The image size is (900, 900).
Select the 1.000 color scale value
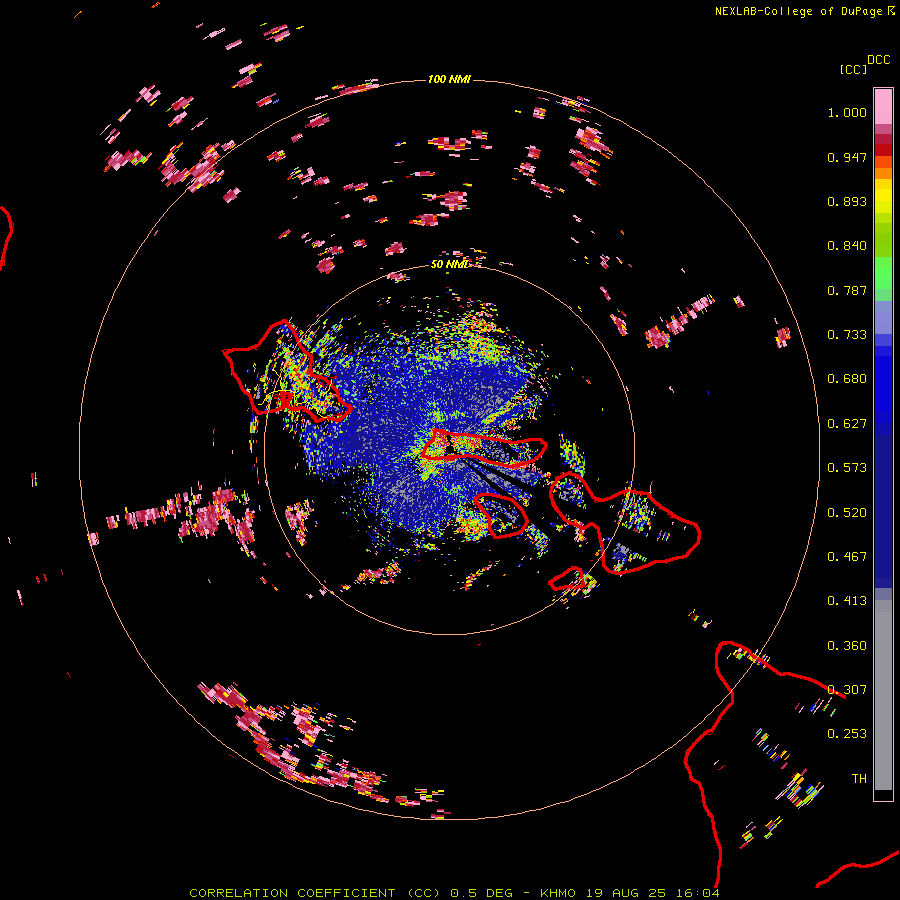point(847,112)
